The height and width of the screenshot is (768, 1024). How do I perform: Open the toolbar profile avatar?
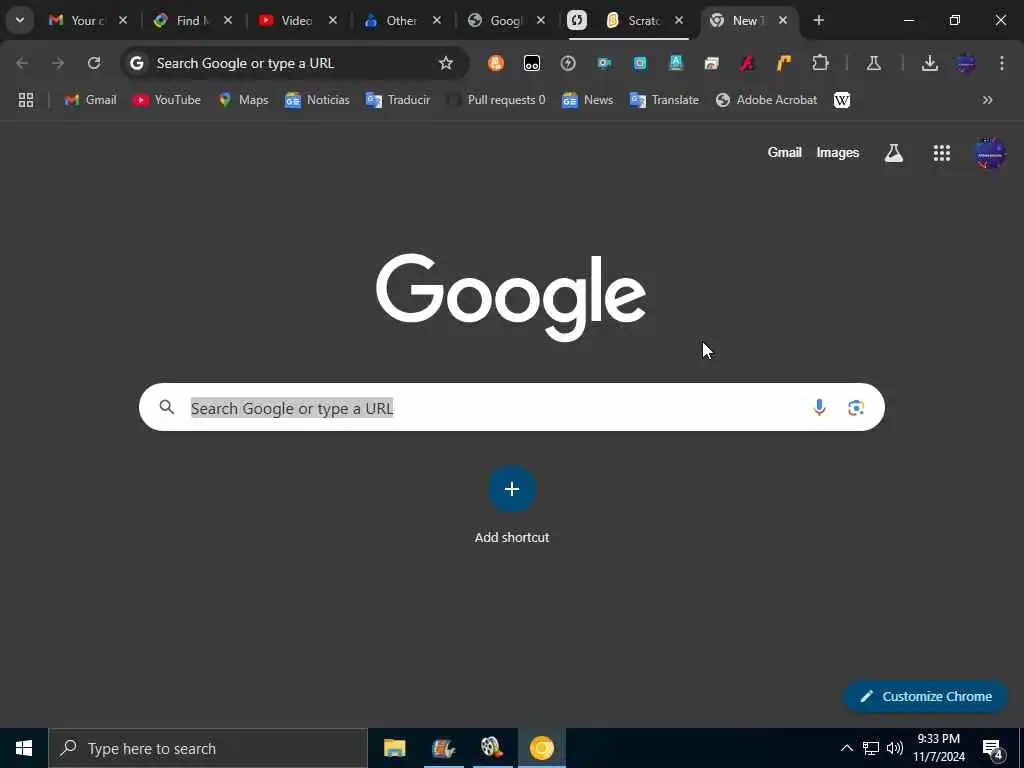pos(966,63)
